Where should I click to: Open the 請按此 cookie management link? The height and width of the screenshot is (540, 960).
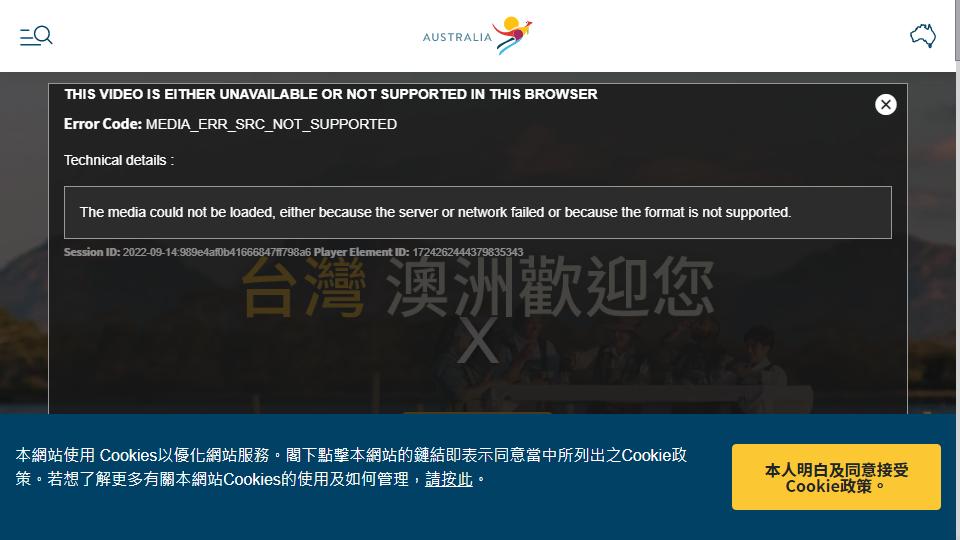point(449,479)
